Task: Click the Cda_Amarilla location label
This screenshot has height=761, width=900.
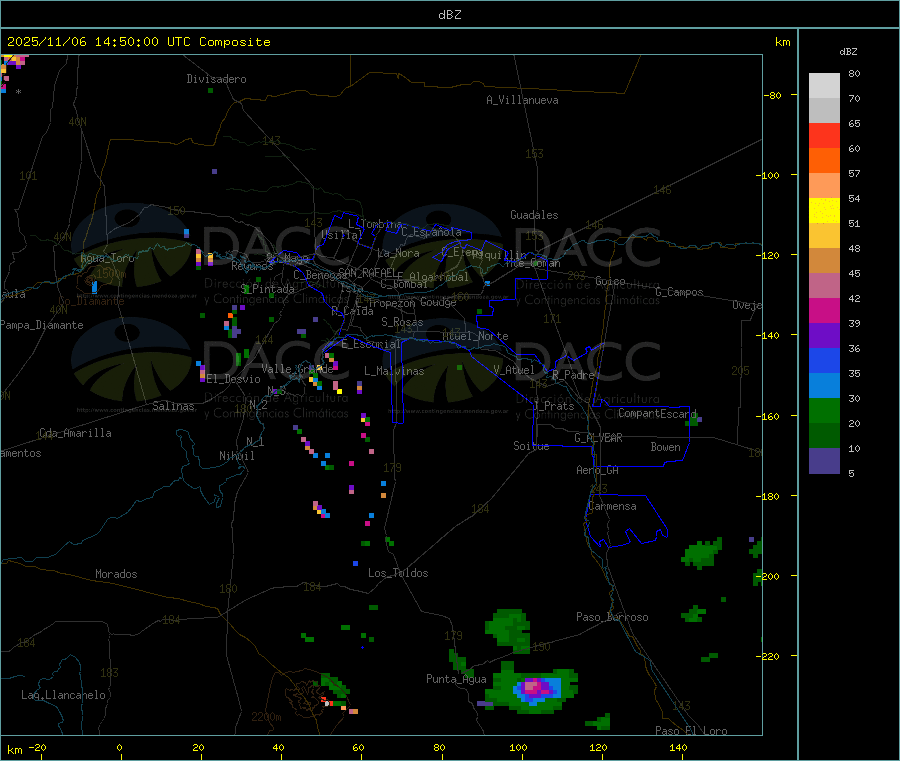Action: click(x=75, y=433)
